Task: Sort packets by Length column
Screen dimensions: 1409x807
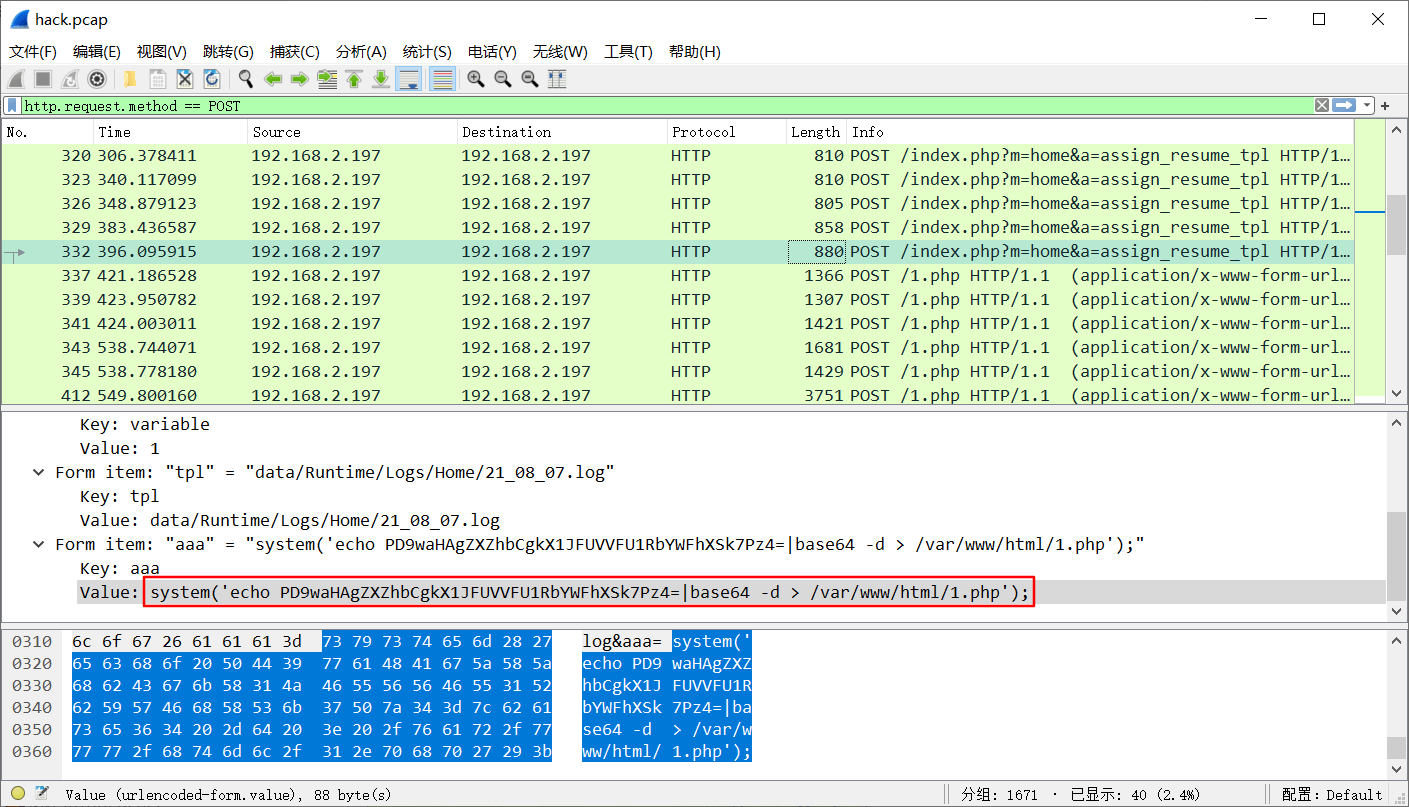Action: (x=816, y=132)
